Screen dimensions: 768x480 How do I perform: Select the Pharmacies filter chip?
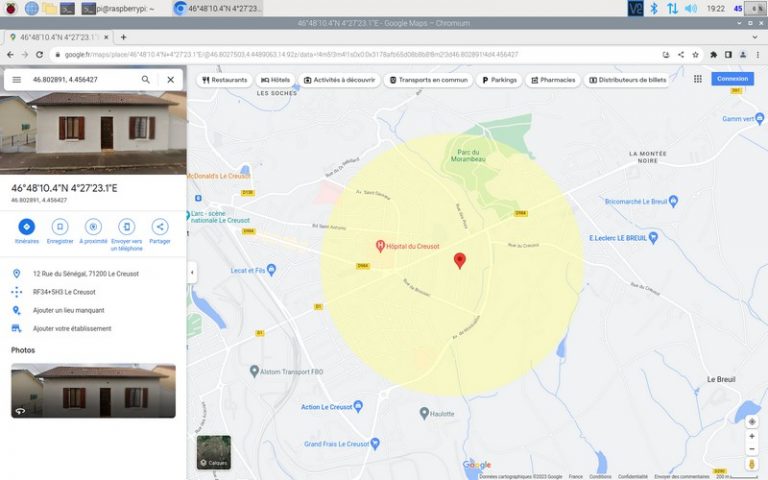point(552,79)
